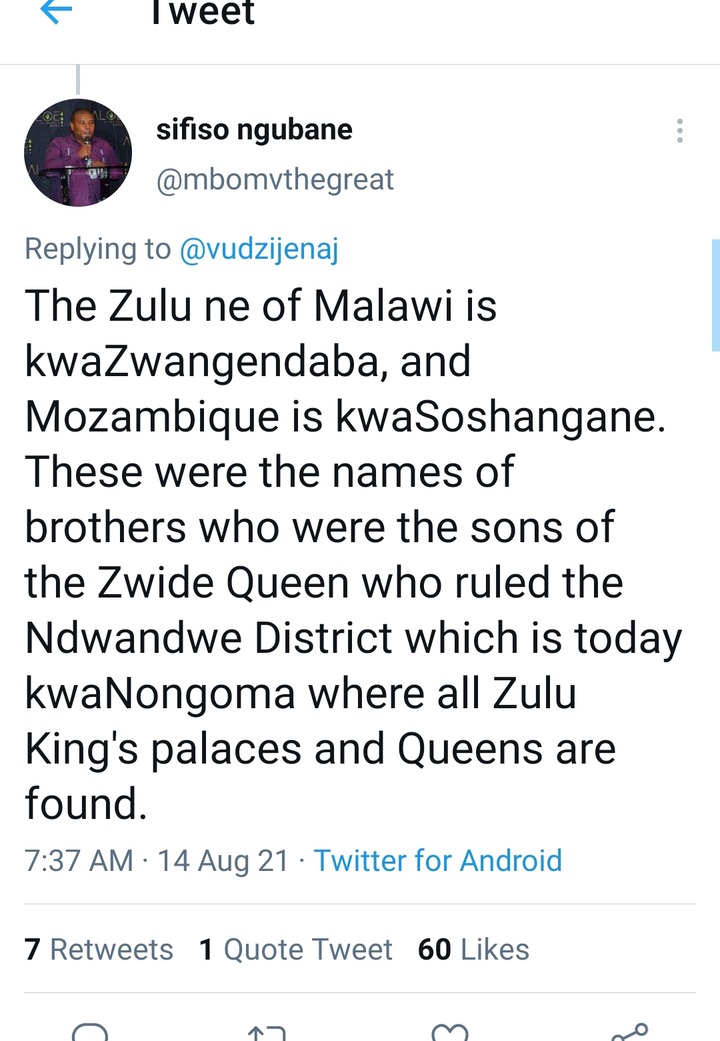This screenshot has height=1041, width=720.
Task: View the 1 Quote Tweet list
Action: coord(296,949)
